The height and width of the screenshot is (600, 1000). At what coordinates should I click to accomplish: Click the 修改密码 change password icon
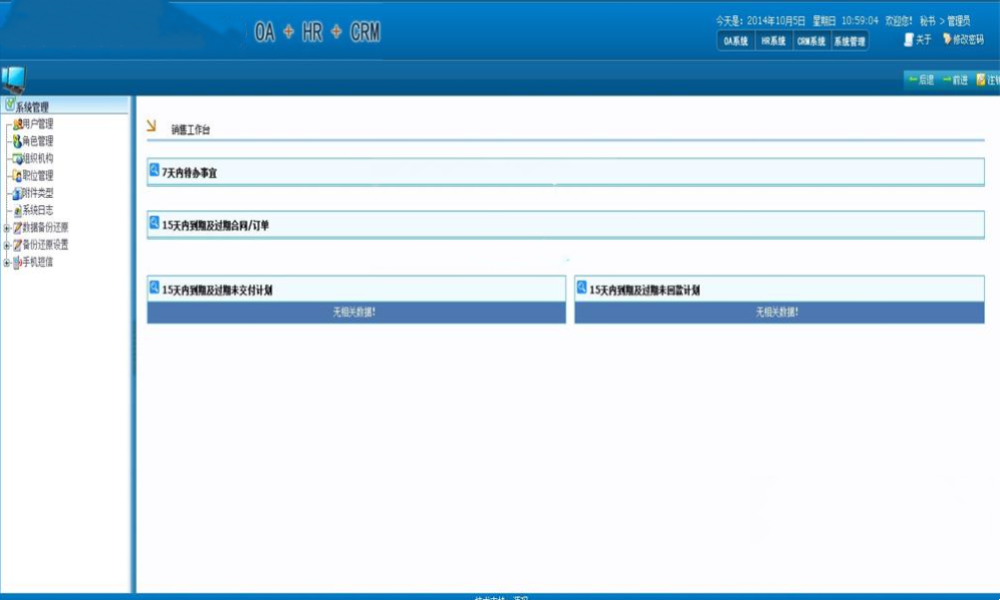tap(947, 39)
